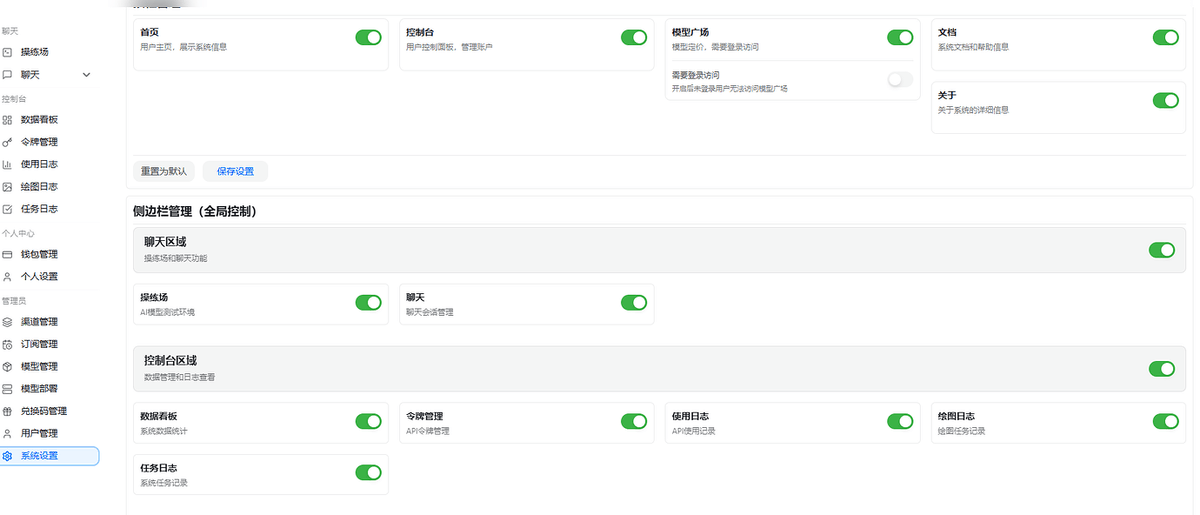Click the 兑换码管理 gift icon in sidebar
Viewport: 1200px width, 515px height.
7,411
